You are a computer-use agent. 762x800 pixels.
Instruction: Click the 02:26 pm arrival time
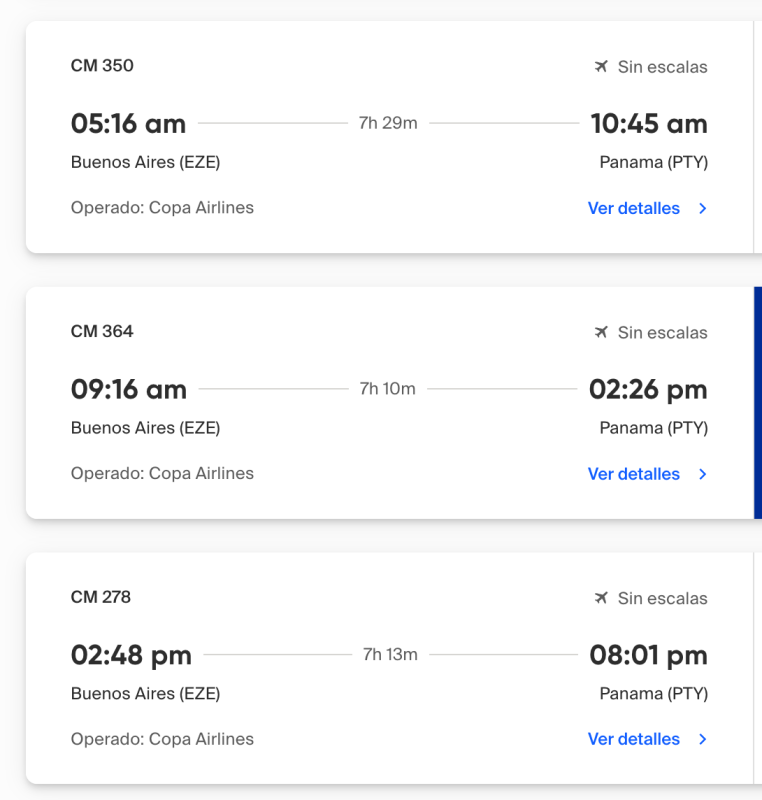coord(648,389)
